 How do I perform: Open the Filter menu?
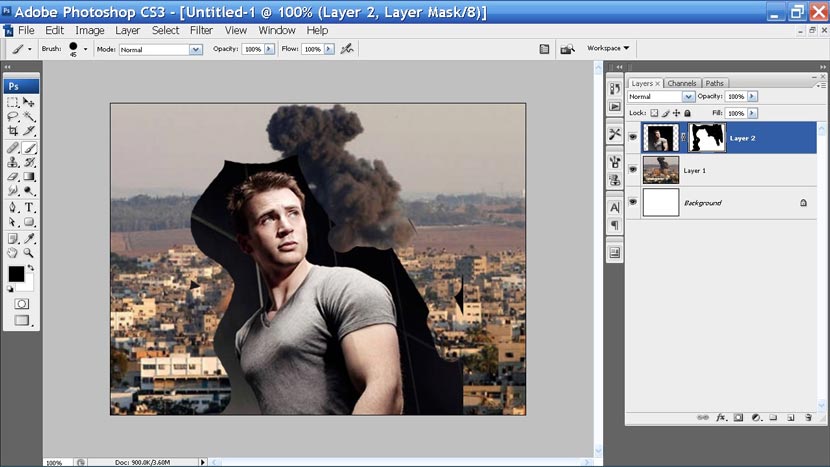[201, 30]
